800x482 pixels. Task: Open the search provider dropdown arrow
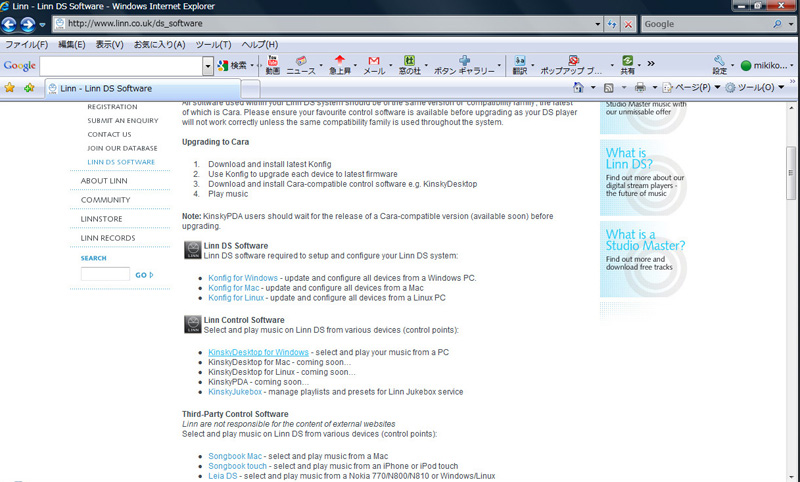click(x=791, y=24)
